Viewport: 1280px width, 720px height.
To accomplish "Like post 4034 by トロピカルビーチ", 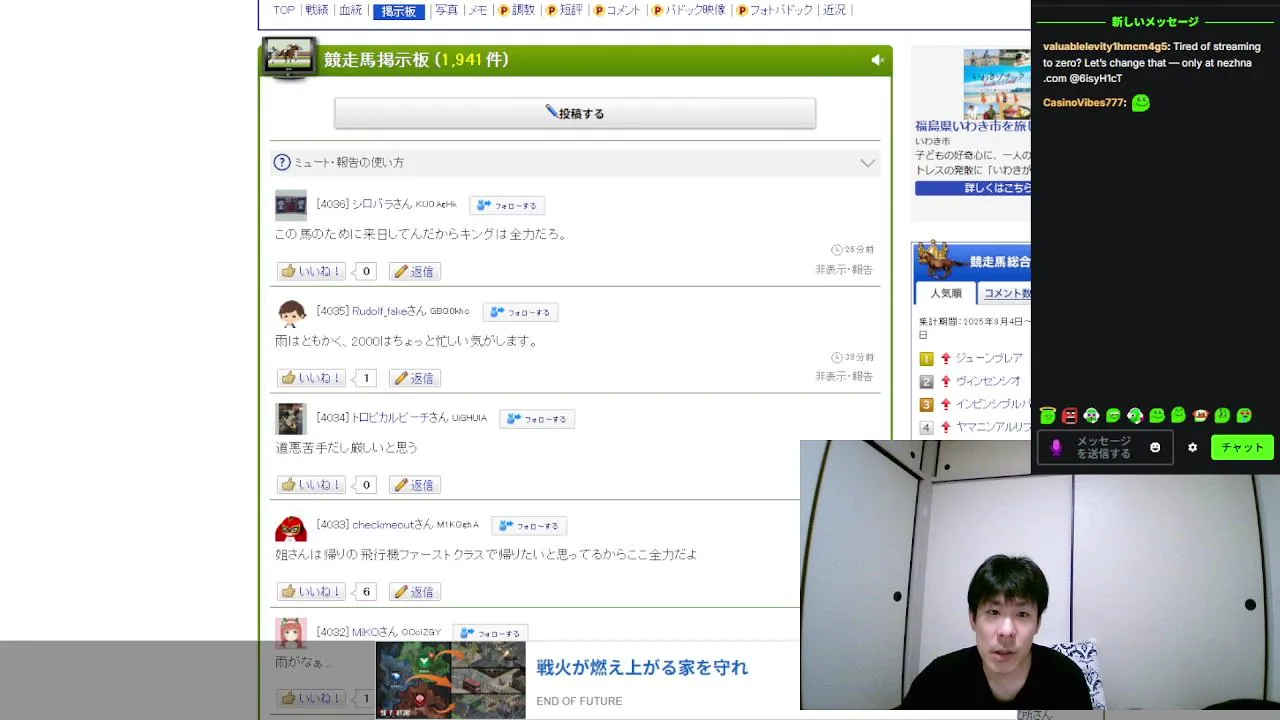I will point(311,485).
